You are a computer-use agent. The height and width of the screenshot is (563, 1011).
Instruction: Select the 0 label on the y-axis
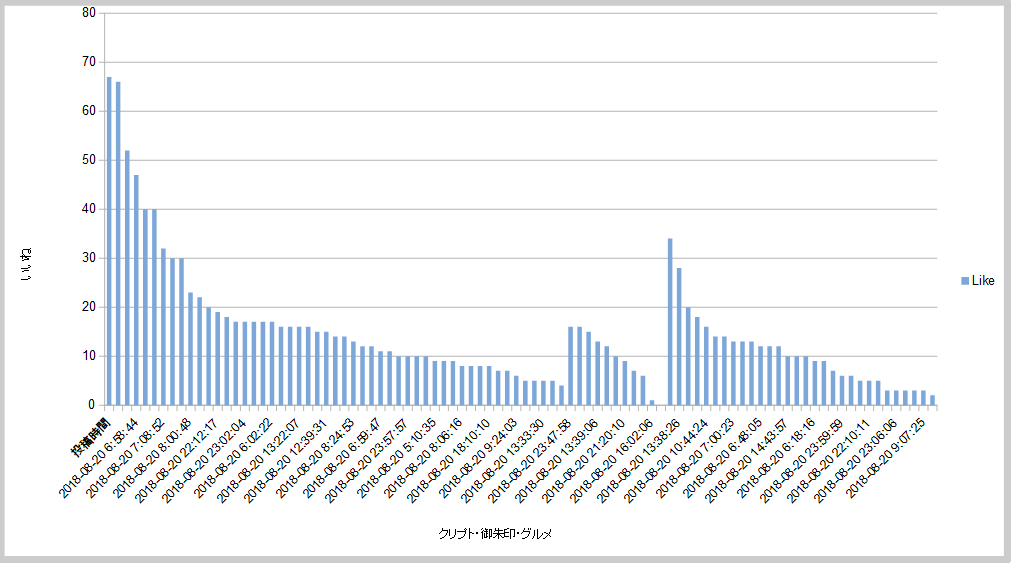pos(93,405)
